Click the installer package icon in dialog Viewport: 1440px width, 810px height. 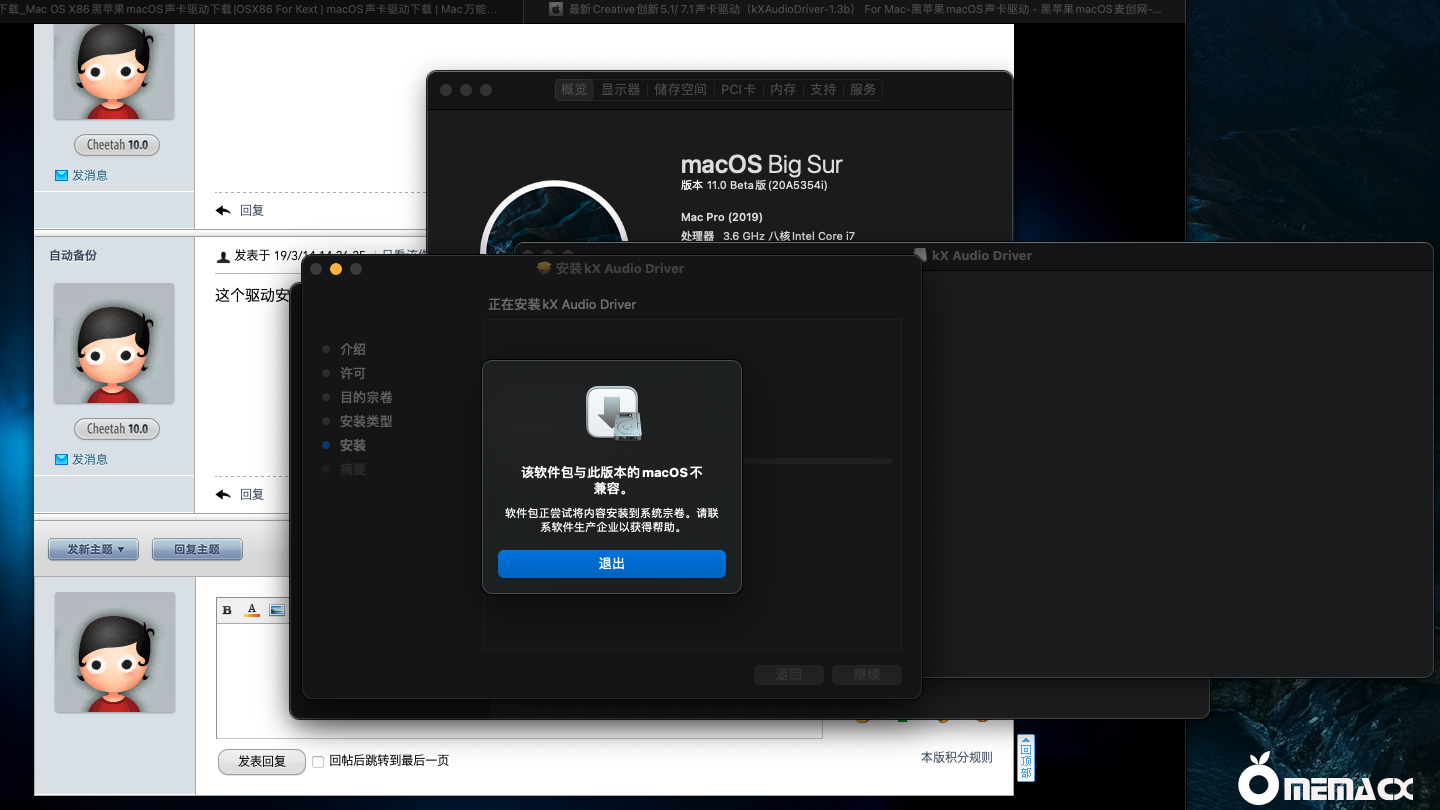(x=612, y=412)
